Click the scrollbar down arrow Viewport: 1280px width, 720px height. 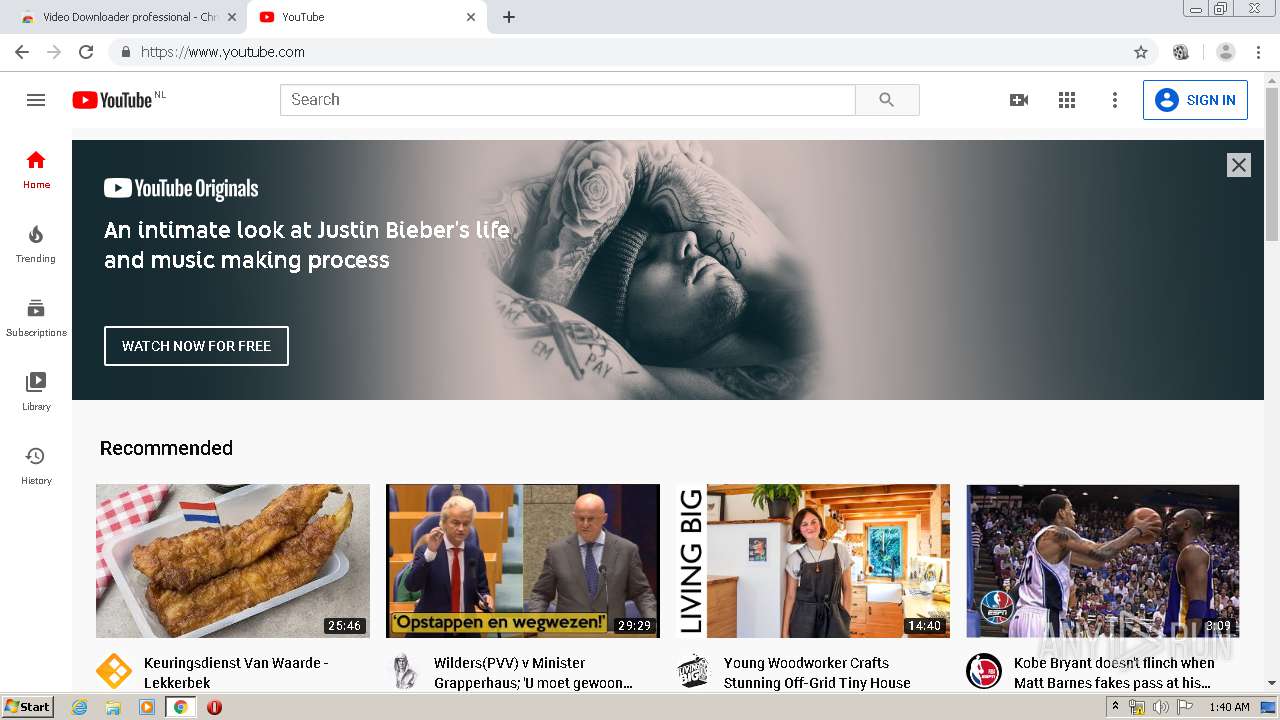point(1272,683)
